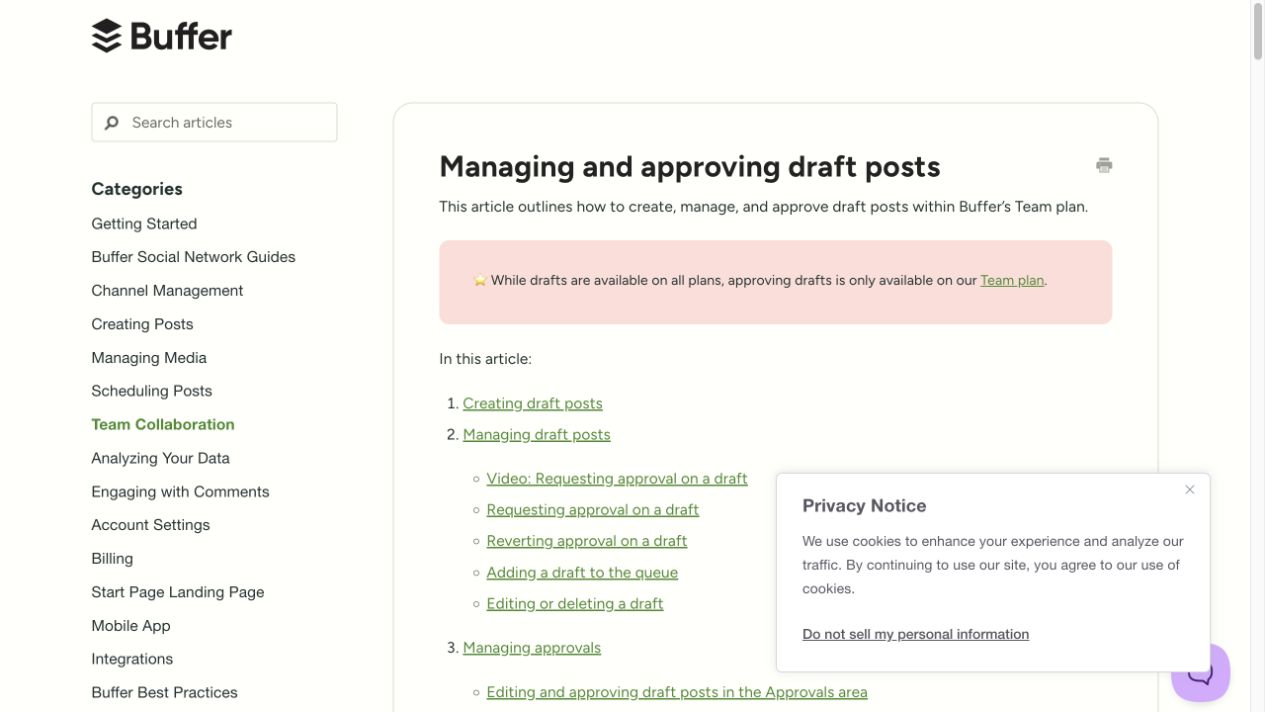
Task: Click the search magnifier icon
Action: point(112,122)
